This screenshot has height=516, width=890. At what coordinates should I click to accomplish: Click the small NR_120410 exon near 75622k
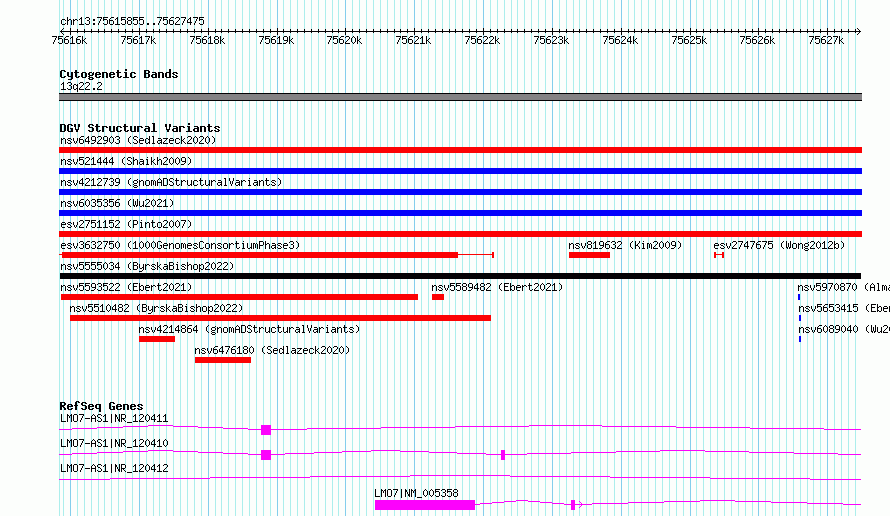503,455
